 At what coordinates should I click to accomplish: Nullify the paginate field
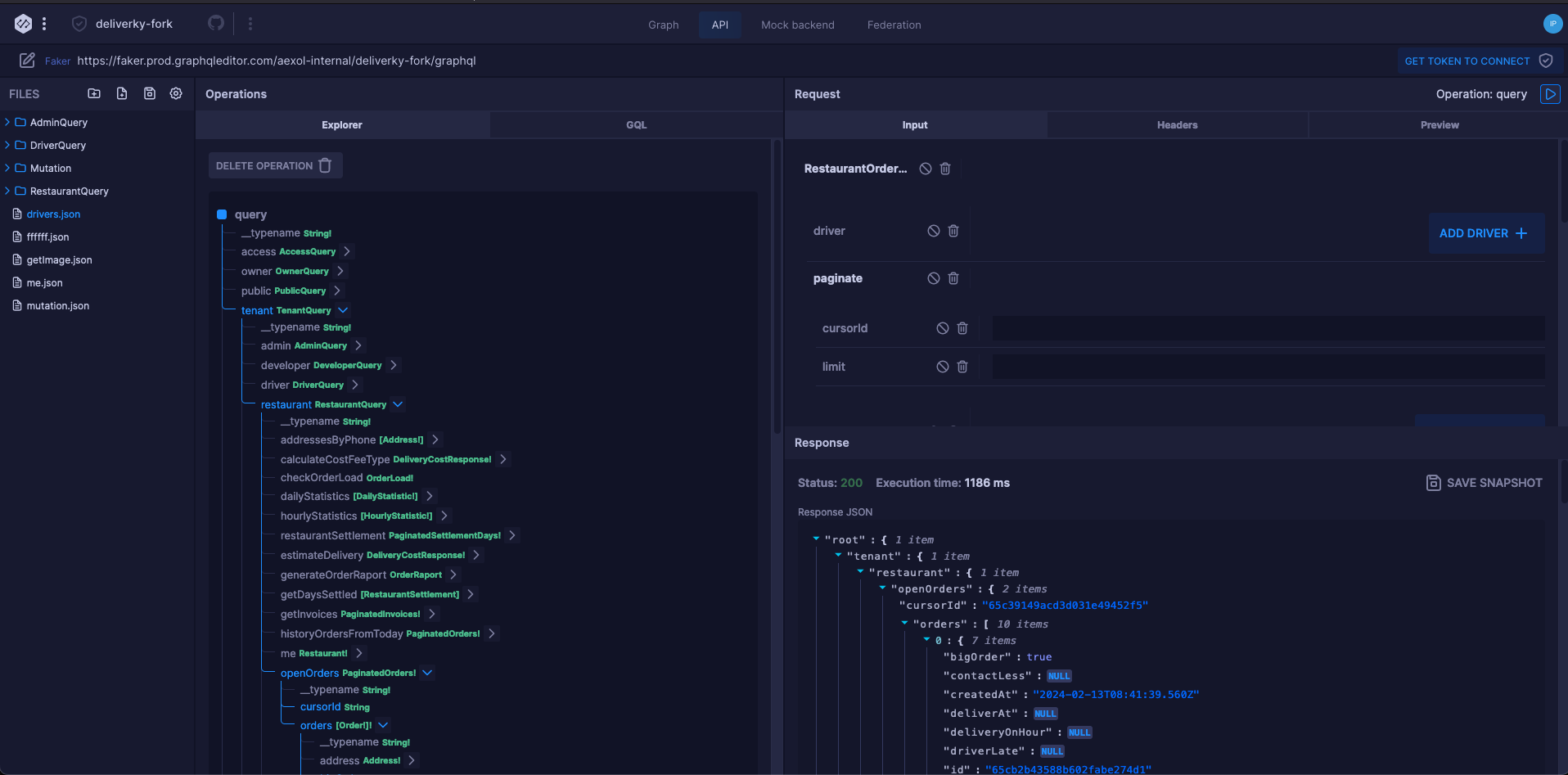click(x=934, y=278)
